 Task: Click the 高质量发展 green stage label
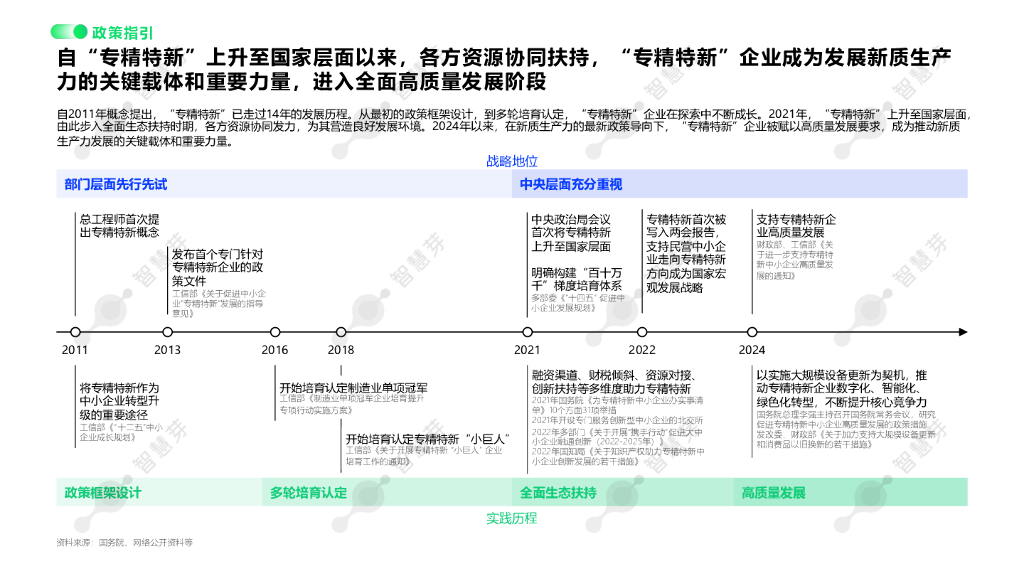(x=773, y=493)
